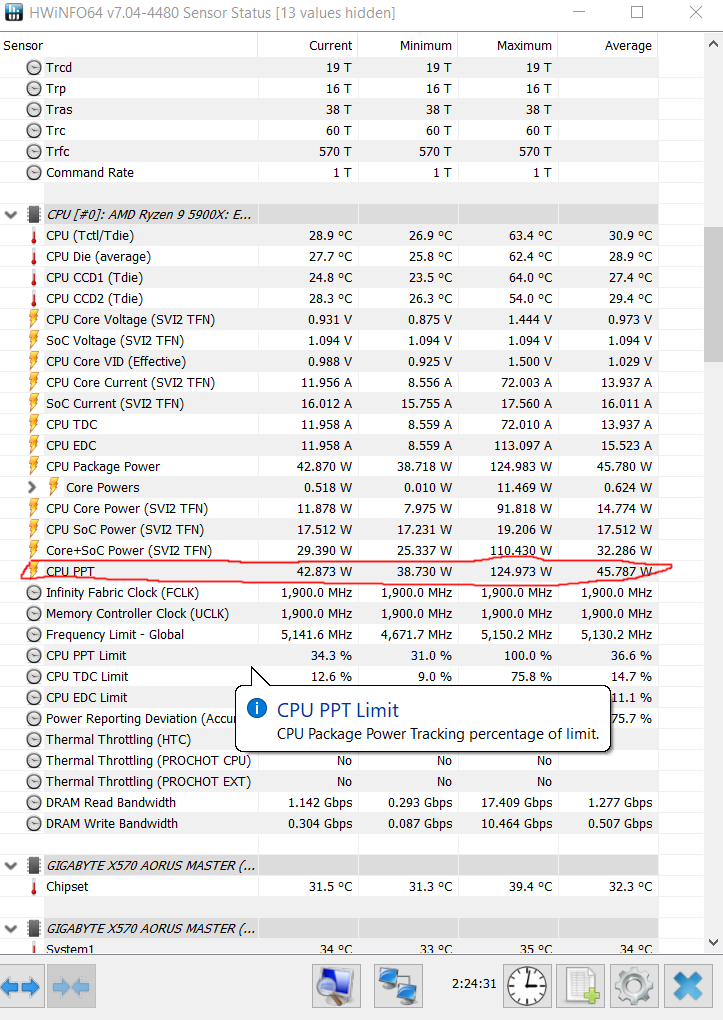The image size is (723, 1020).
Task: Select the Trp timing row
Action: coord(329,88)
